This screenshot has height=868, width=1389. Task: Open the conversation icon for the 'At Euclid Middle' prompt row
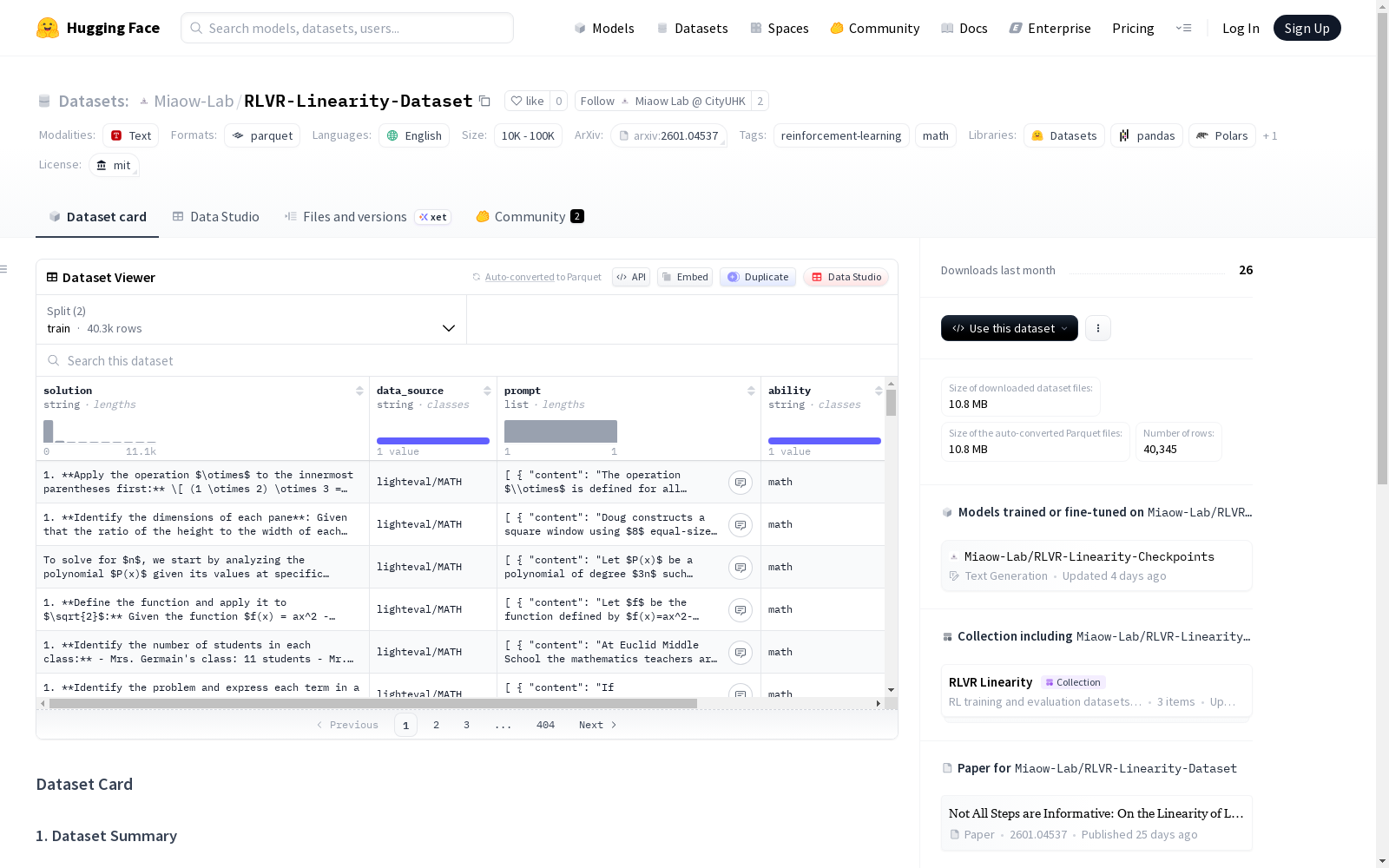741,653
